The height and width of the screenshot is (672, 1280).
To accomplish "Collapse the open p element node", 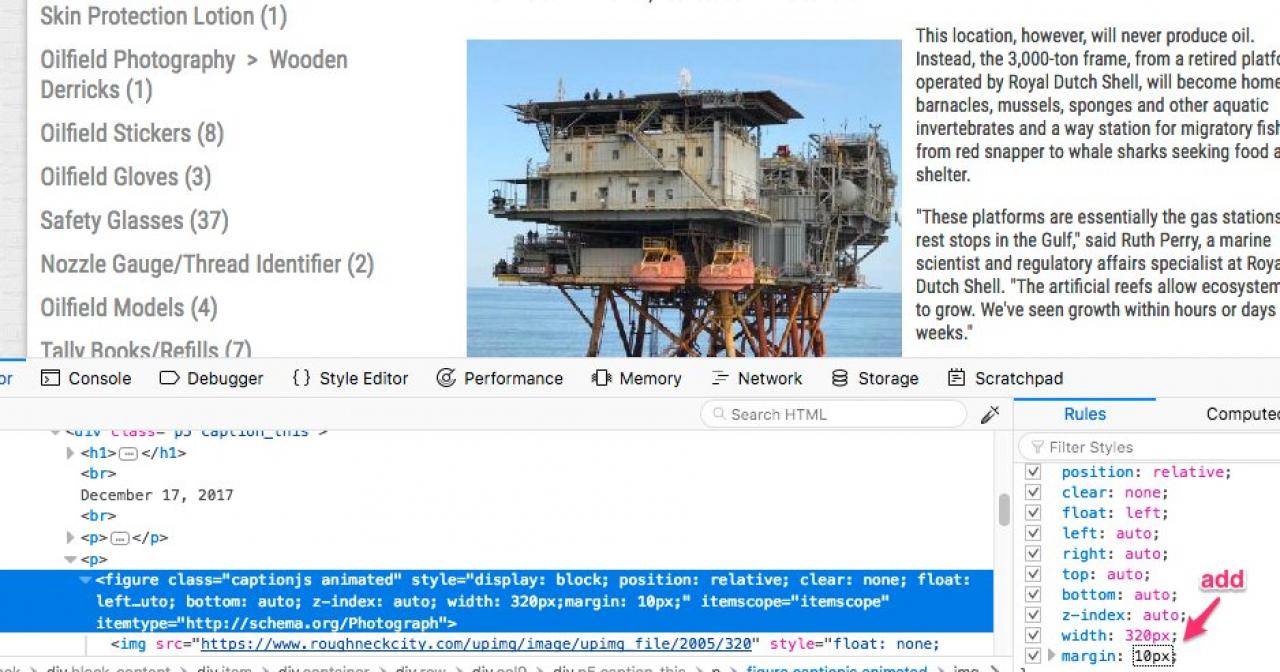I will tap(71, 560).
